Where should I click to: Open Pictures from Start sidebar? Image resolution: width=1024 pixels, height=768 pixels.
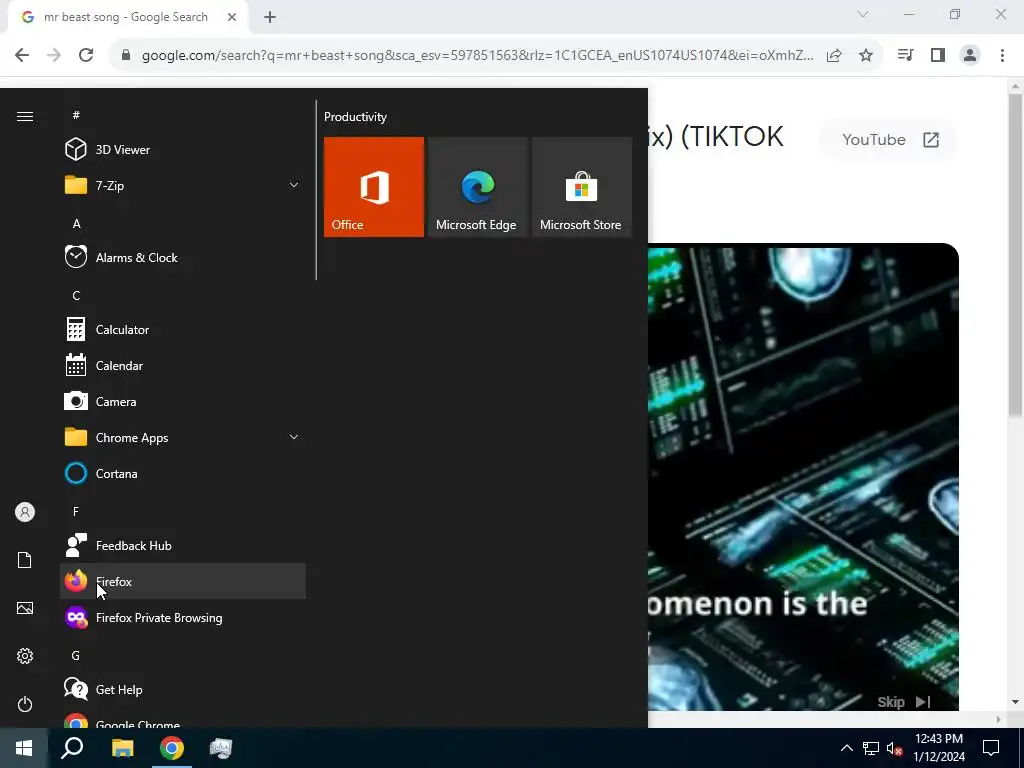[x=25, y=608]
